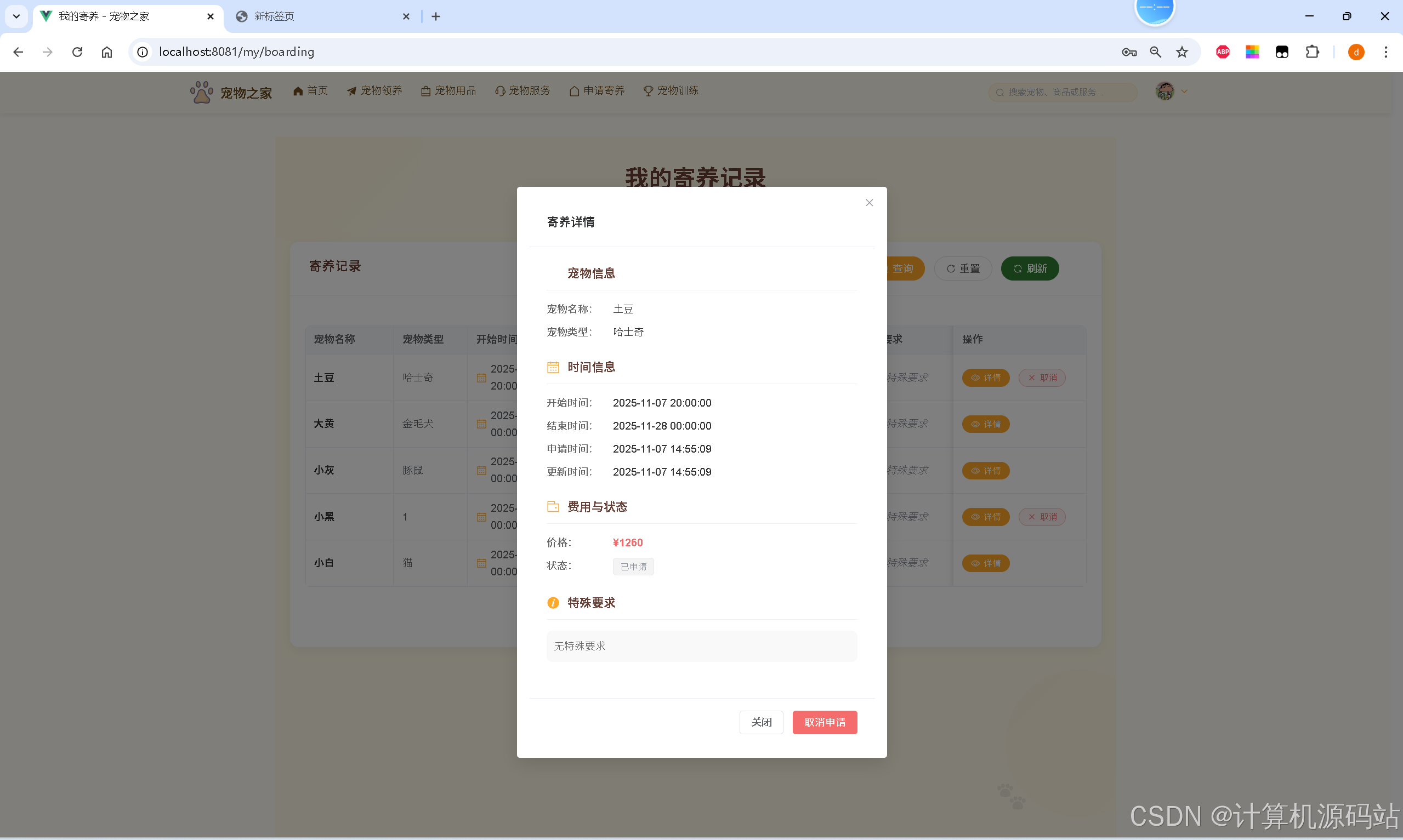Open 首页 in the navigation bar
This screenshot has height=840, width=1403.
(x=310, y=90)
